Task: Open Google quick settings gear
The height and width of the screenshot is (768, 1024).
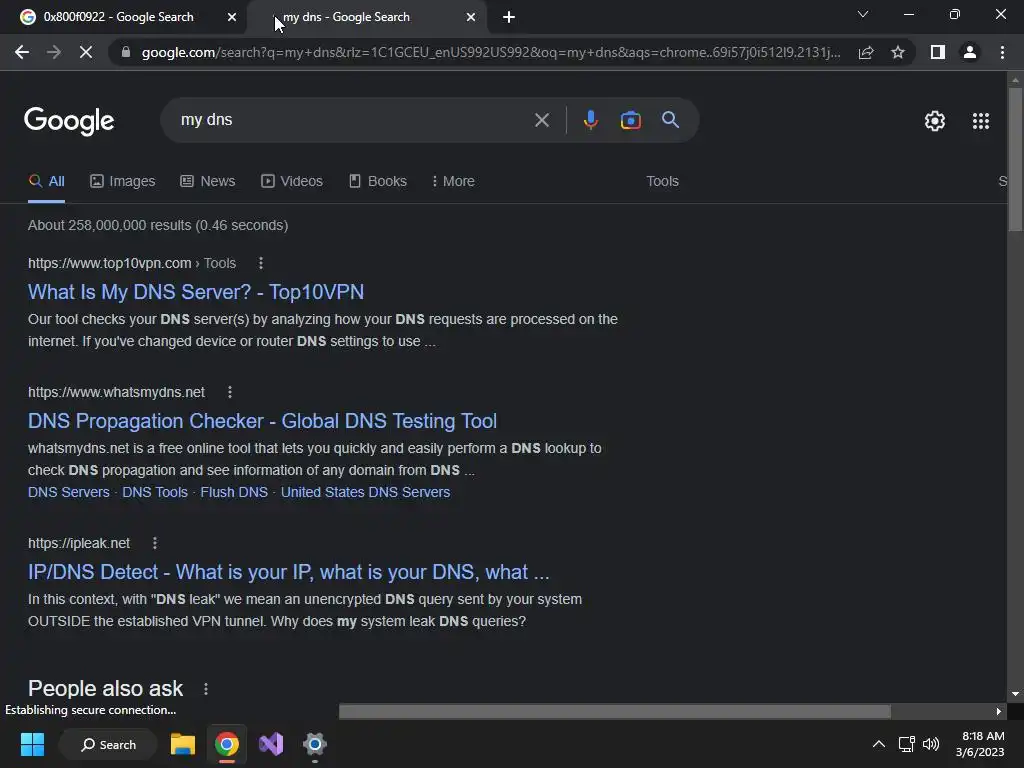Action: [x=935, y=121]
